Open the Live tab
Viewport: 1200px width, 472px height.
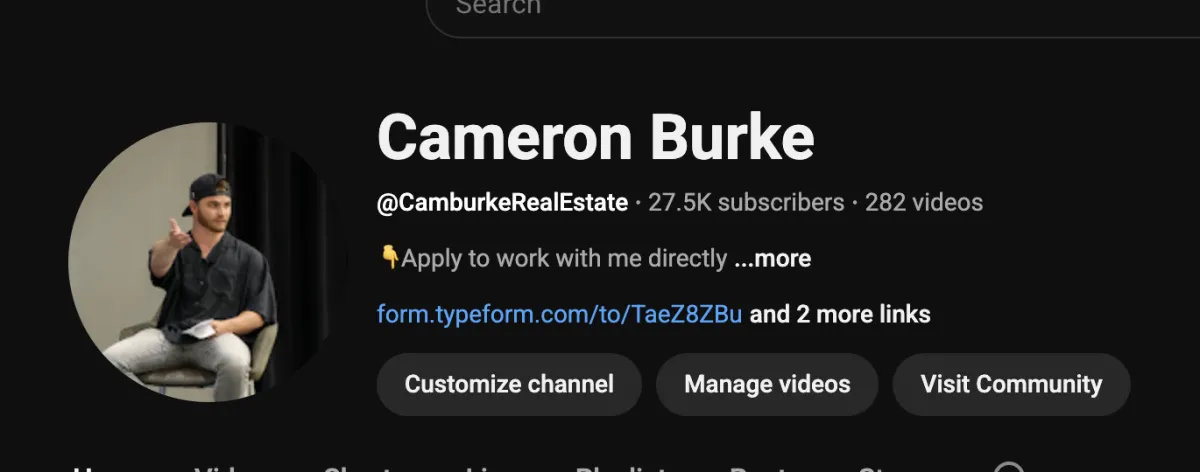tap(487, 468)
